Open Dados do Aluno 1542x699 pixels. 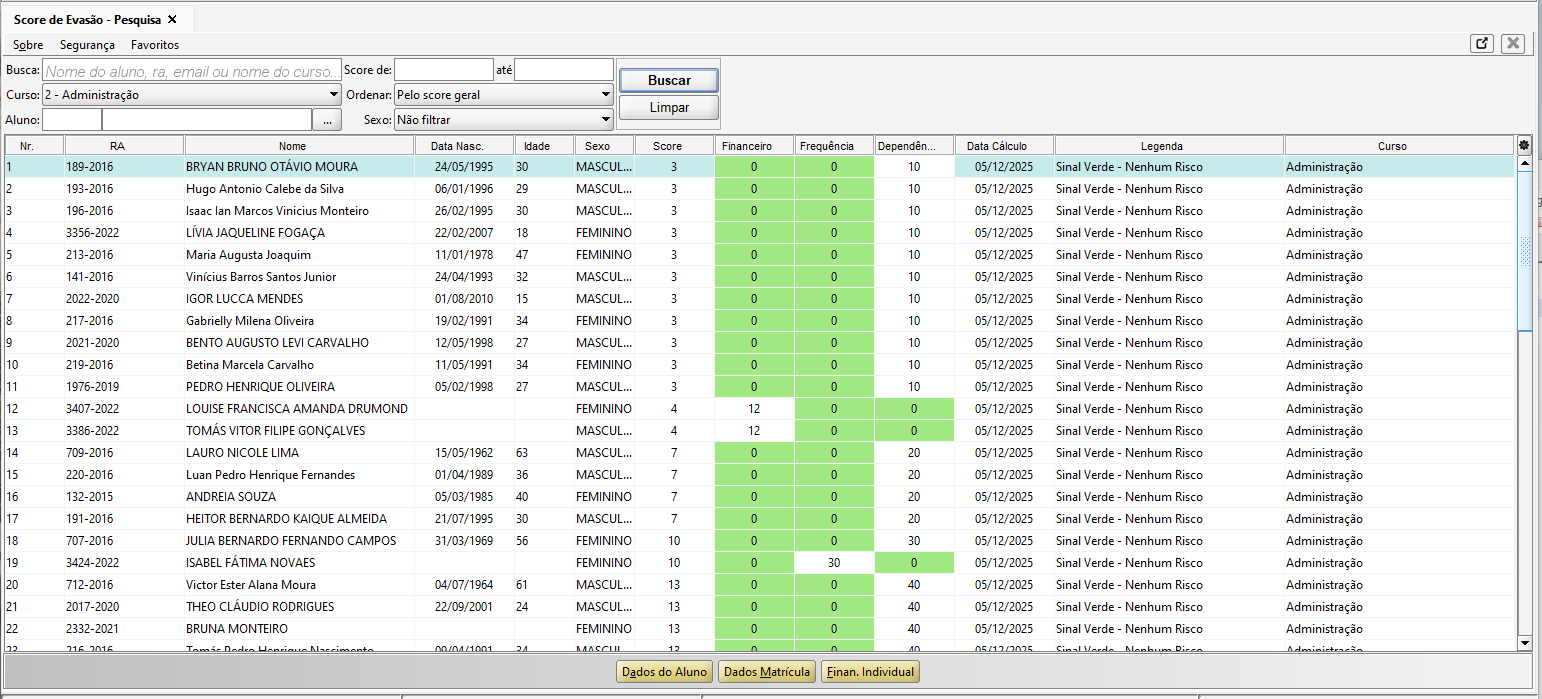pyautogui.click(x=665, y=672)
